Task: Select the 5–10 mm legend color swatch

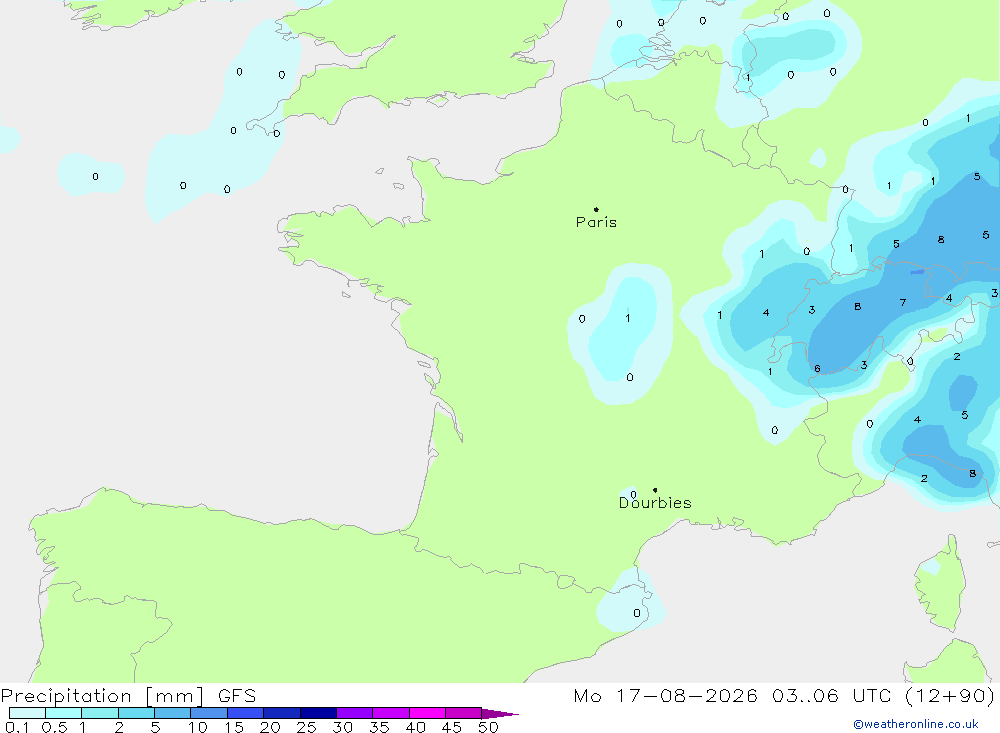Action: [173, 713]
